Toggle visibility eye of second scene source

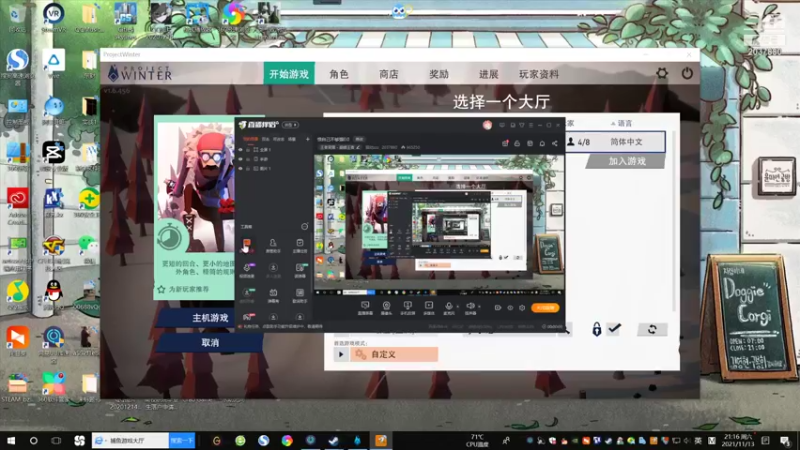241,159
